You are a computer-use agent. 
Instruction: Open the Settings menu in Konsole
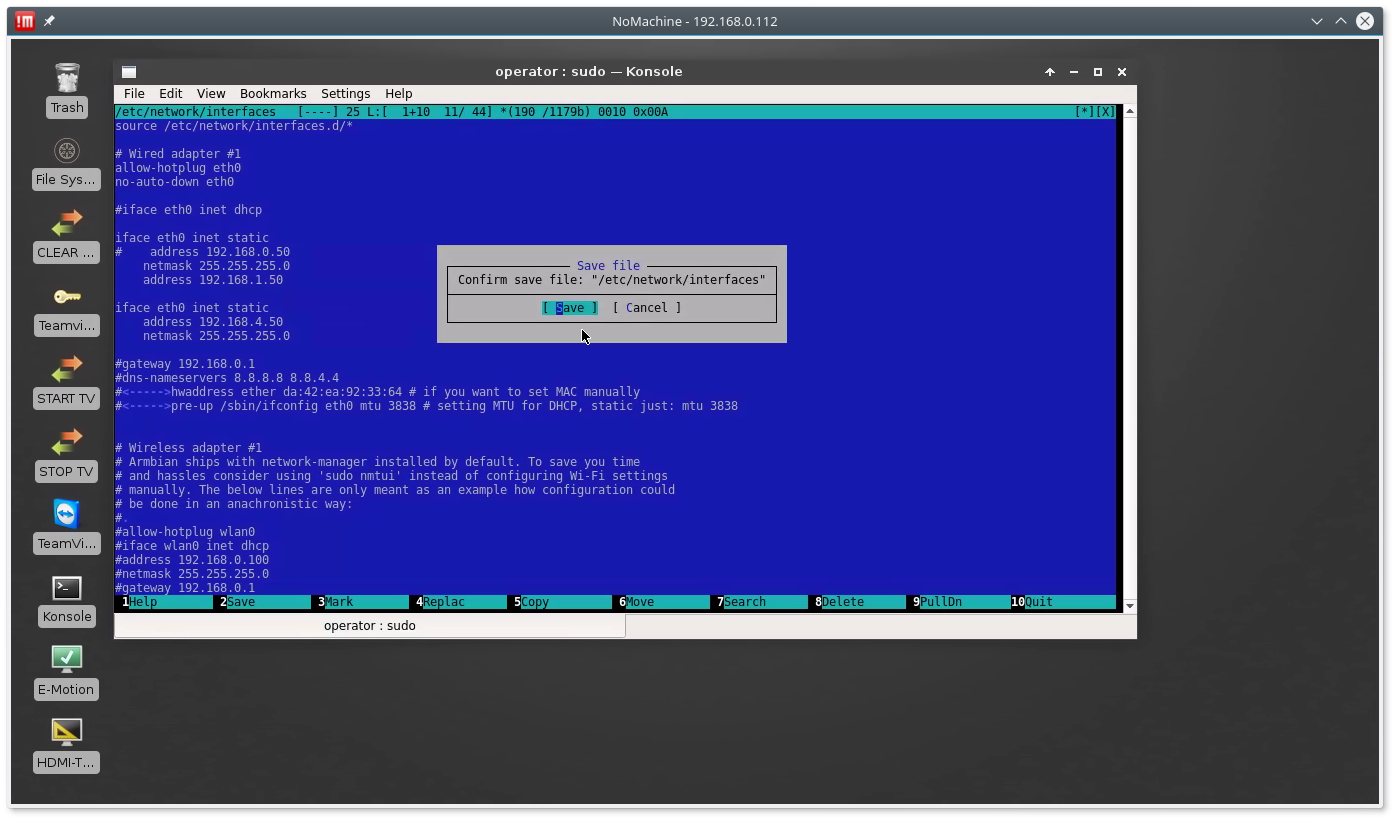click(345, 93)
